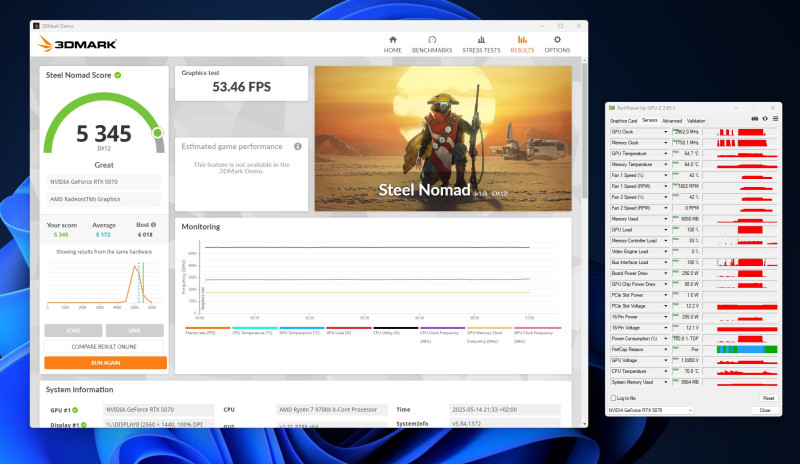Enable Log to file checkbox in GPU-Z
The height and width of the screenshot is (464, 800).
613,398
